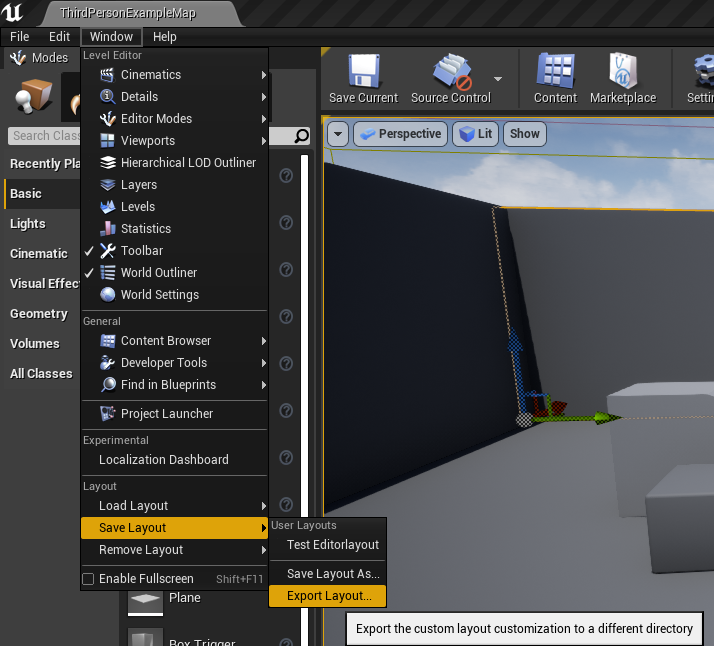Viewport: 714px width, 646px height.
Task: Expand the Viewports submenu arrow
Action: 264,141
